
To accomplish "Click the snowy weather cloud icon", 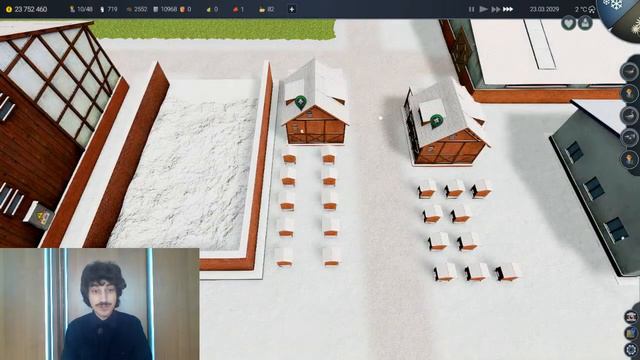I will 591,9.
